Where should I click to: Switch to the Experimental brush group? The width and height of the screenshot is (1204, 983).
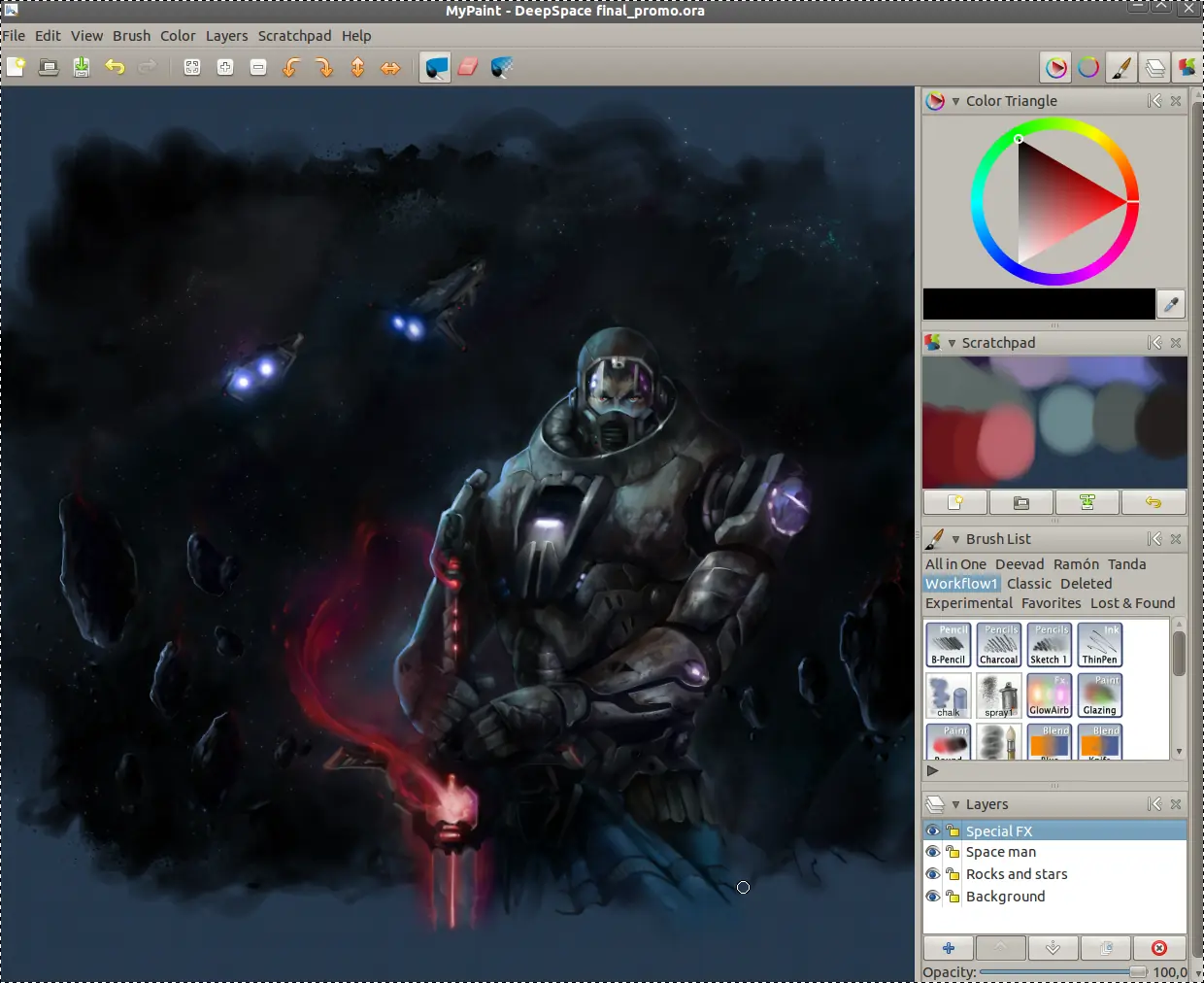coord(969,603)
